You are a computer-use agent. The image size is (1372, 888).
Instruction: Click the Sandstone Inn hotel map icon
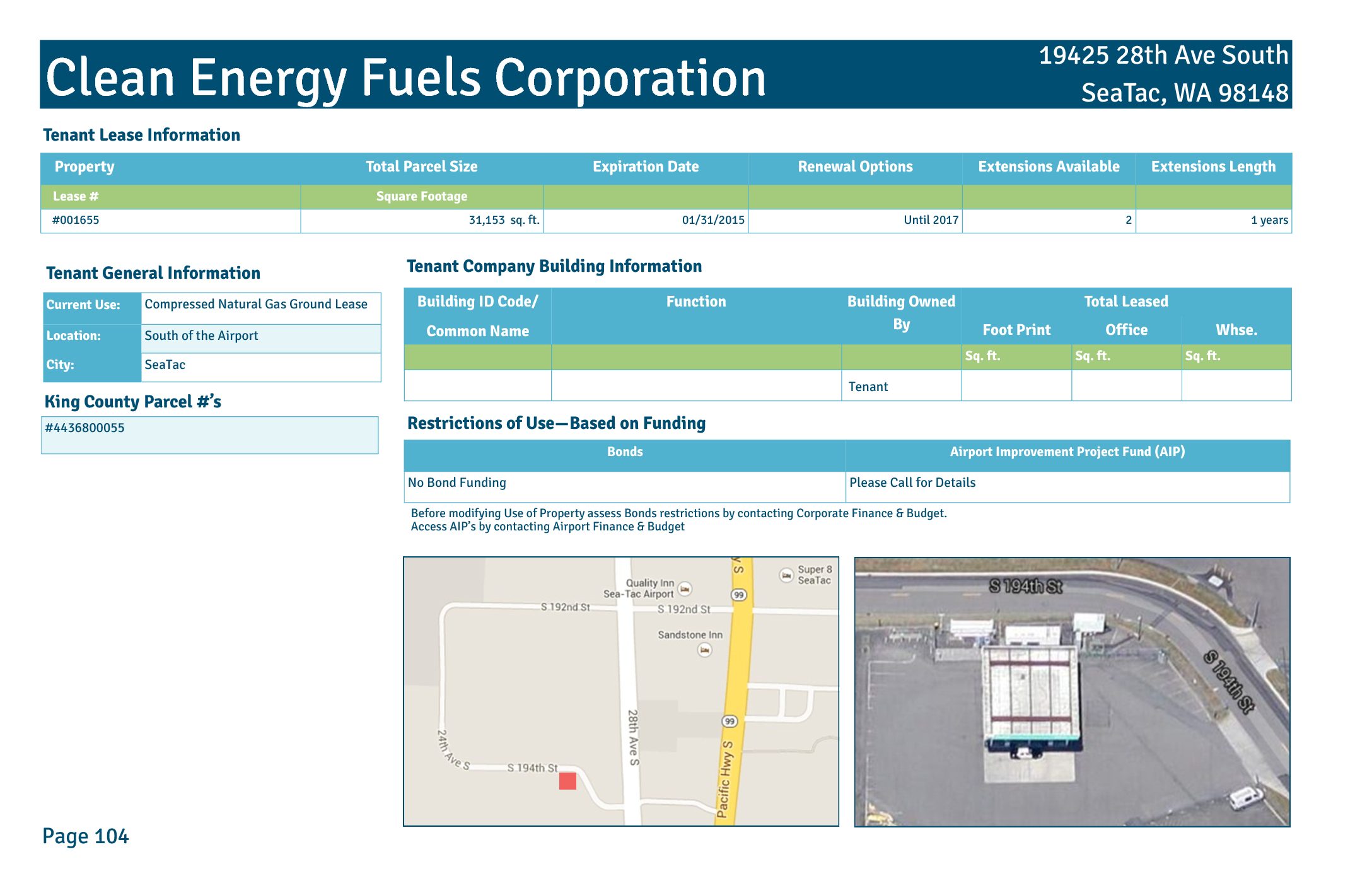click(x=705, y=650)
